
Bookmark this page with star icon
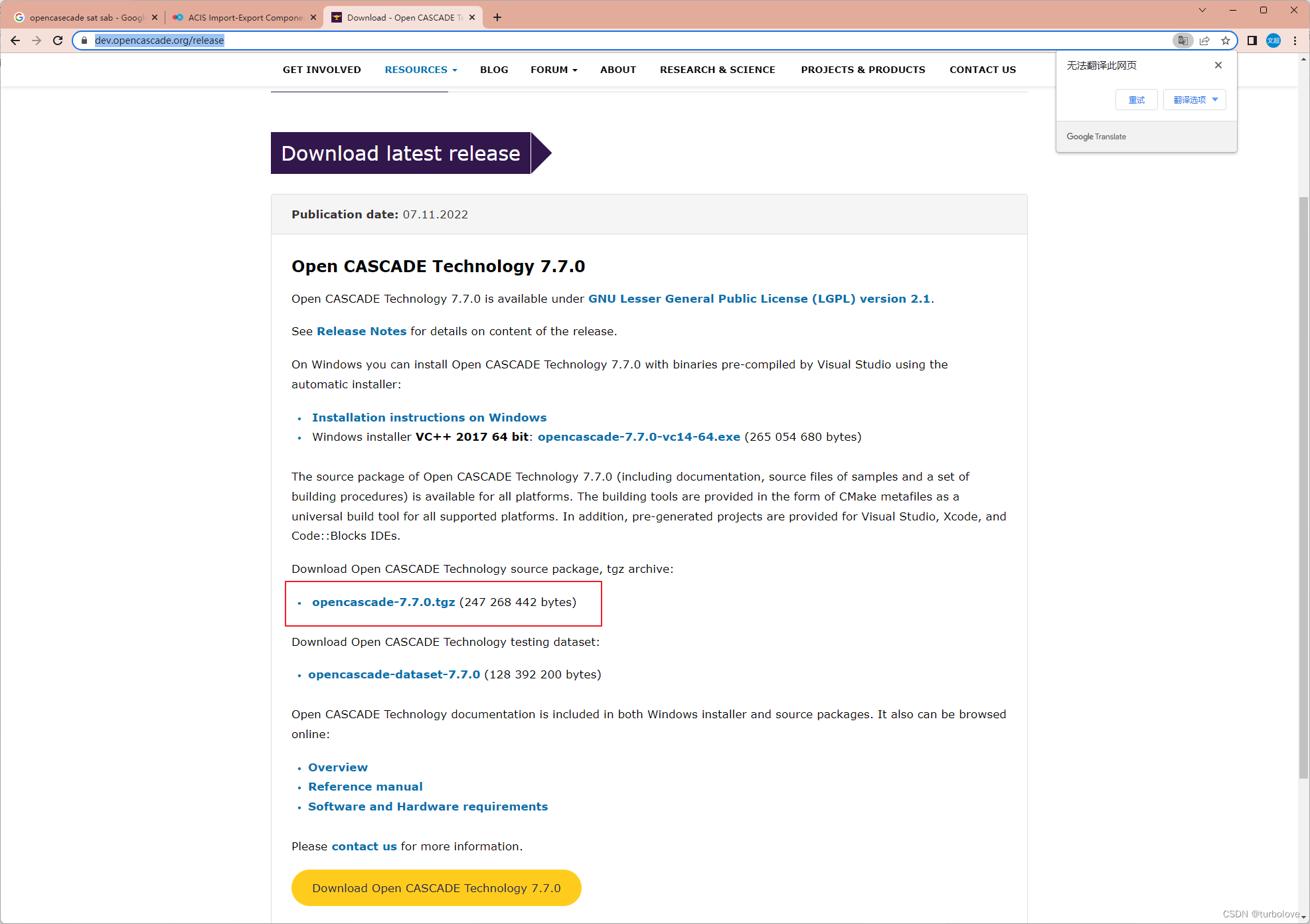click(1226, 40)
